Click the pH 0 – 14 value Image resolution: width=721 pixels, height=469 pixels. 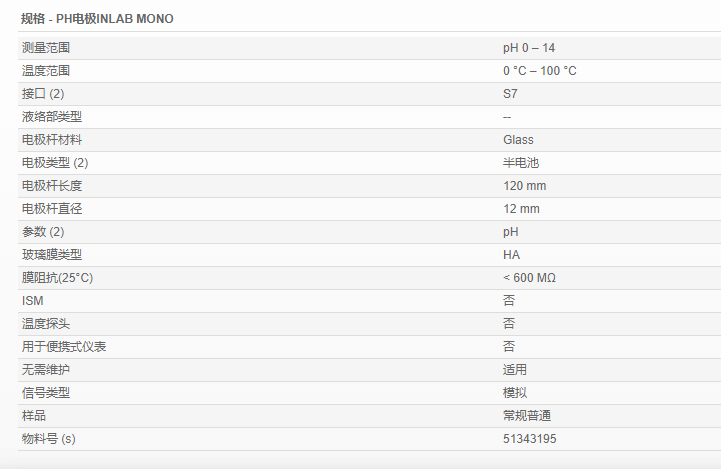(x=529, y=48)
